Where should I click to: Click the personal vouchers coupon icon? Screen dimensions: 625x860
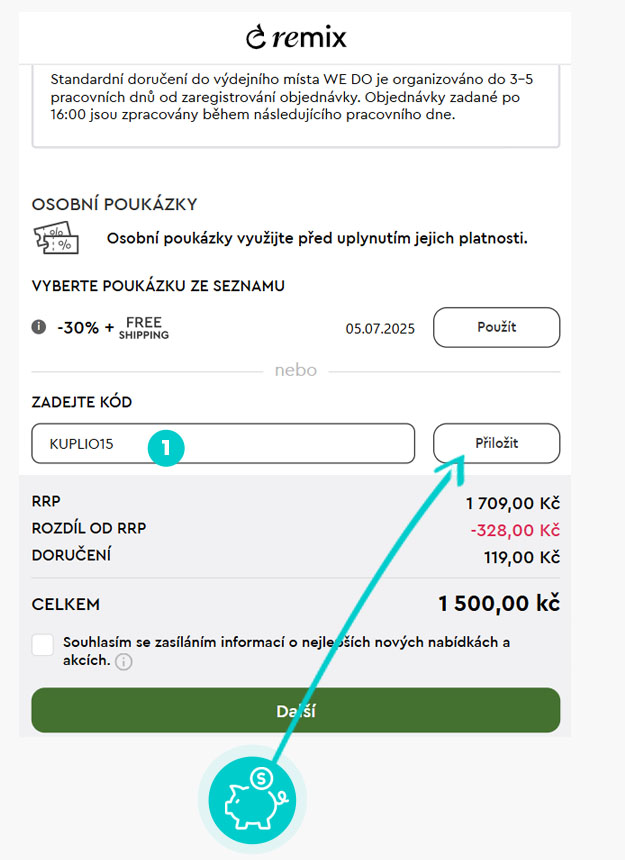56,237
